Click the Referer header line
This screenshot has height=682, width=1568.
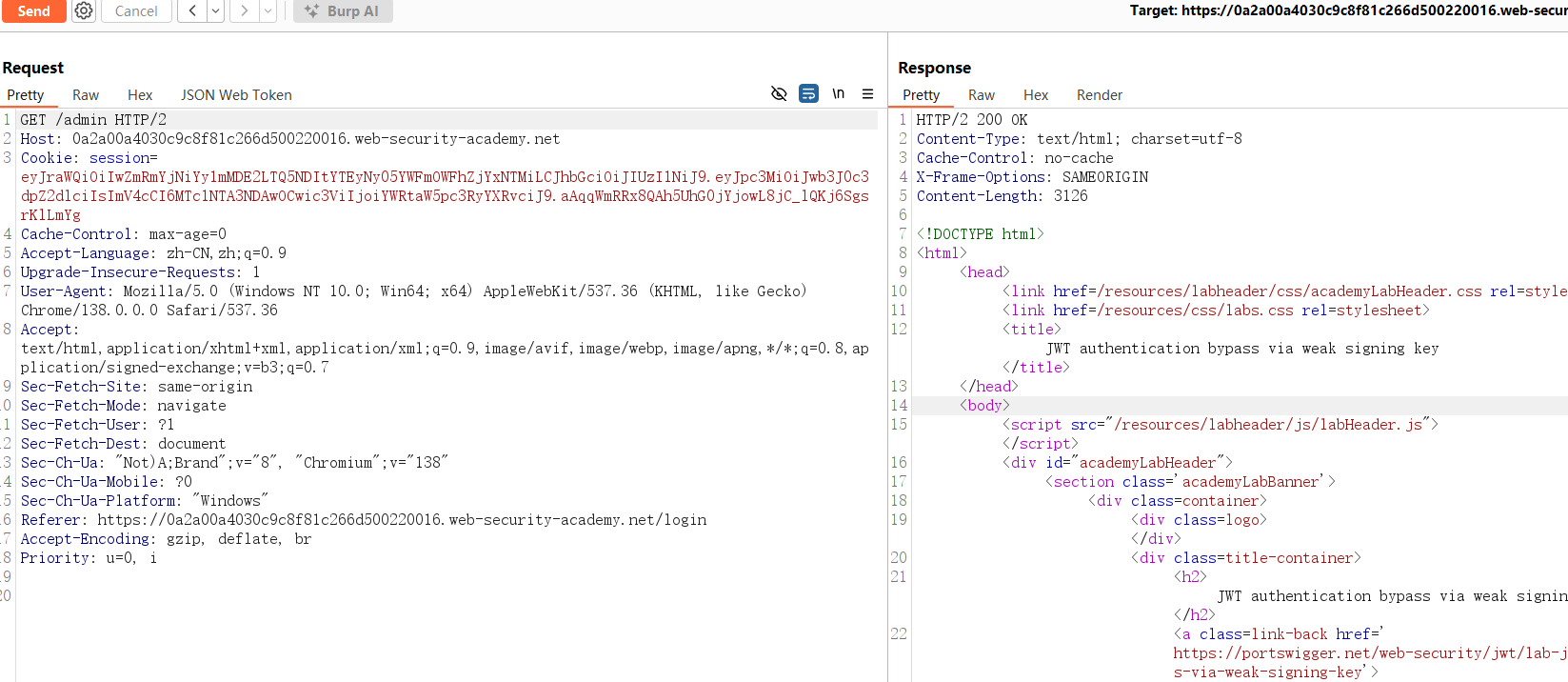(x=364, y=520)
